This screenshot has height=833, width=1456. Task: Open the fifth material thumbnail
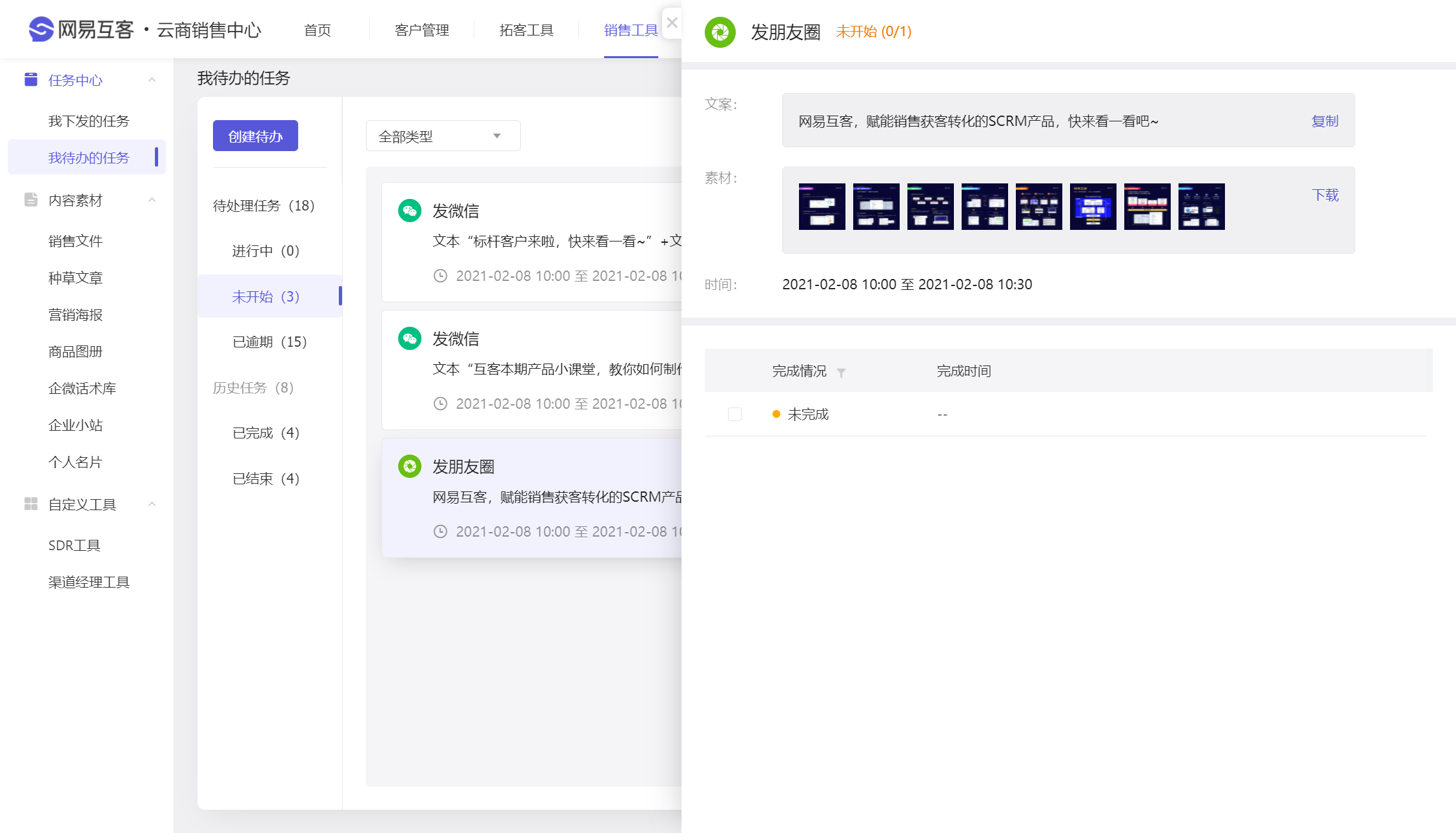point(1038,206)
